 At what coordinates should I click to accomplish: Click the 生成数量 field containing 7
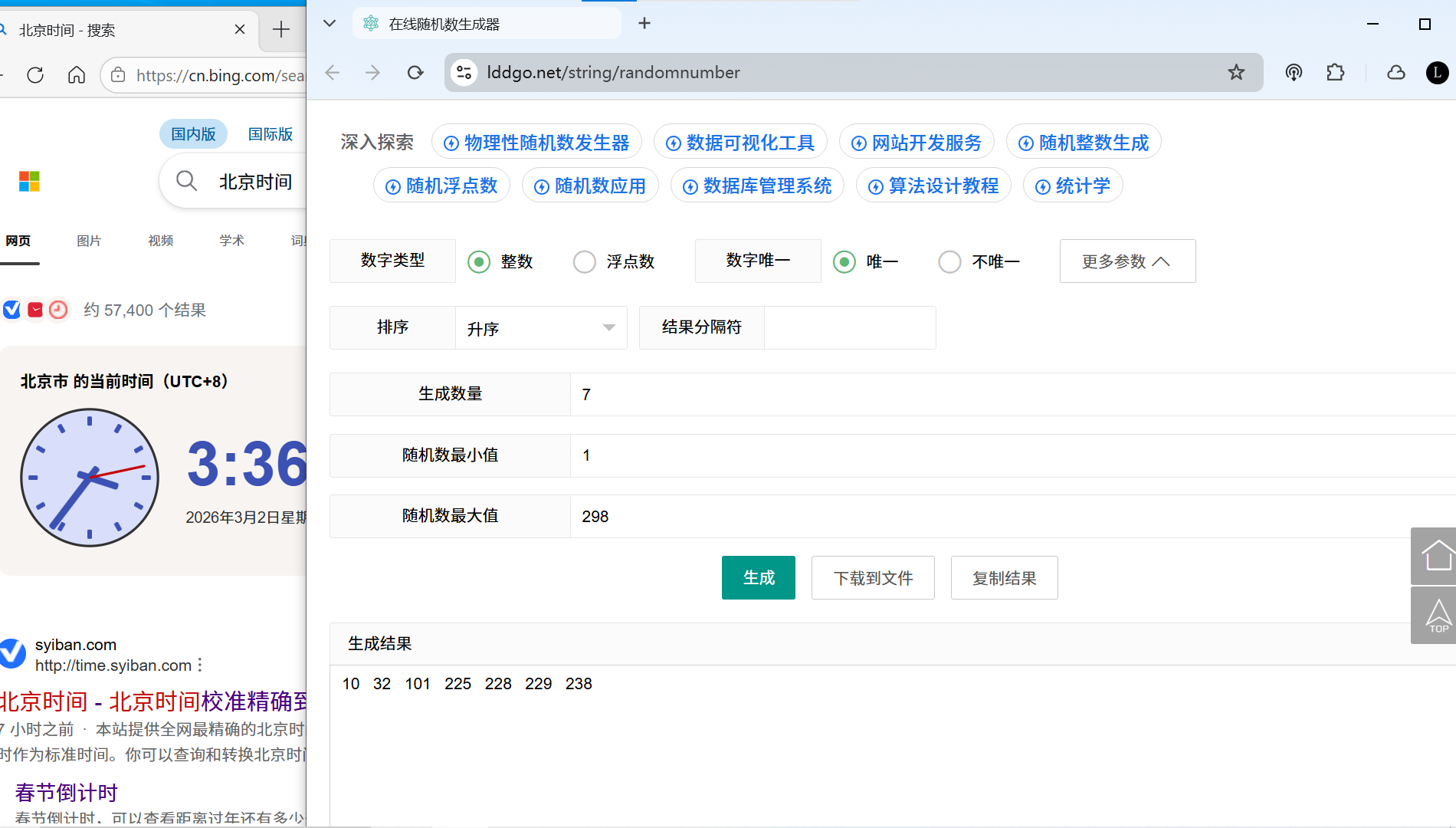point(1013,394)
